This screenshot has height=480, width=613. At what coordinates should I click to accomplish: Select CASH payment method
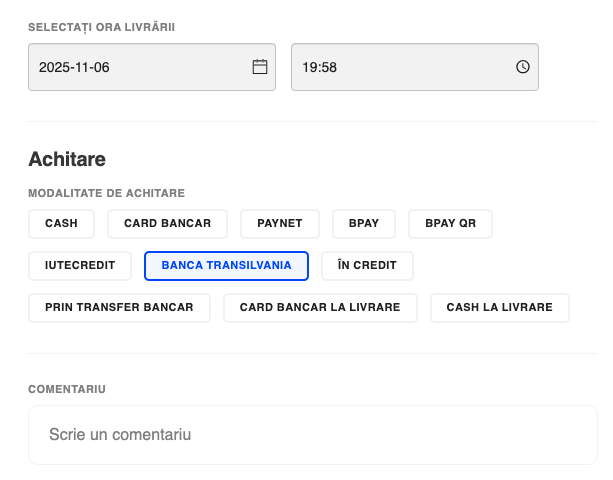pos(61,223)
